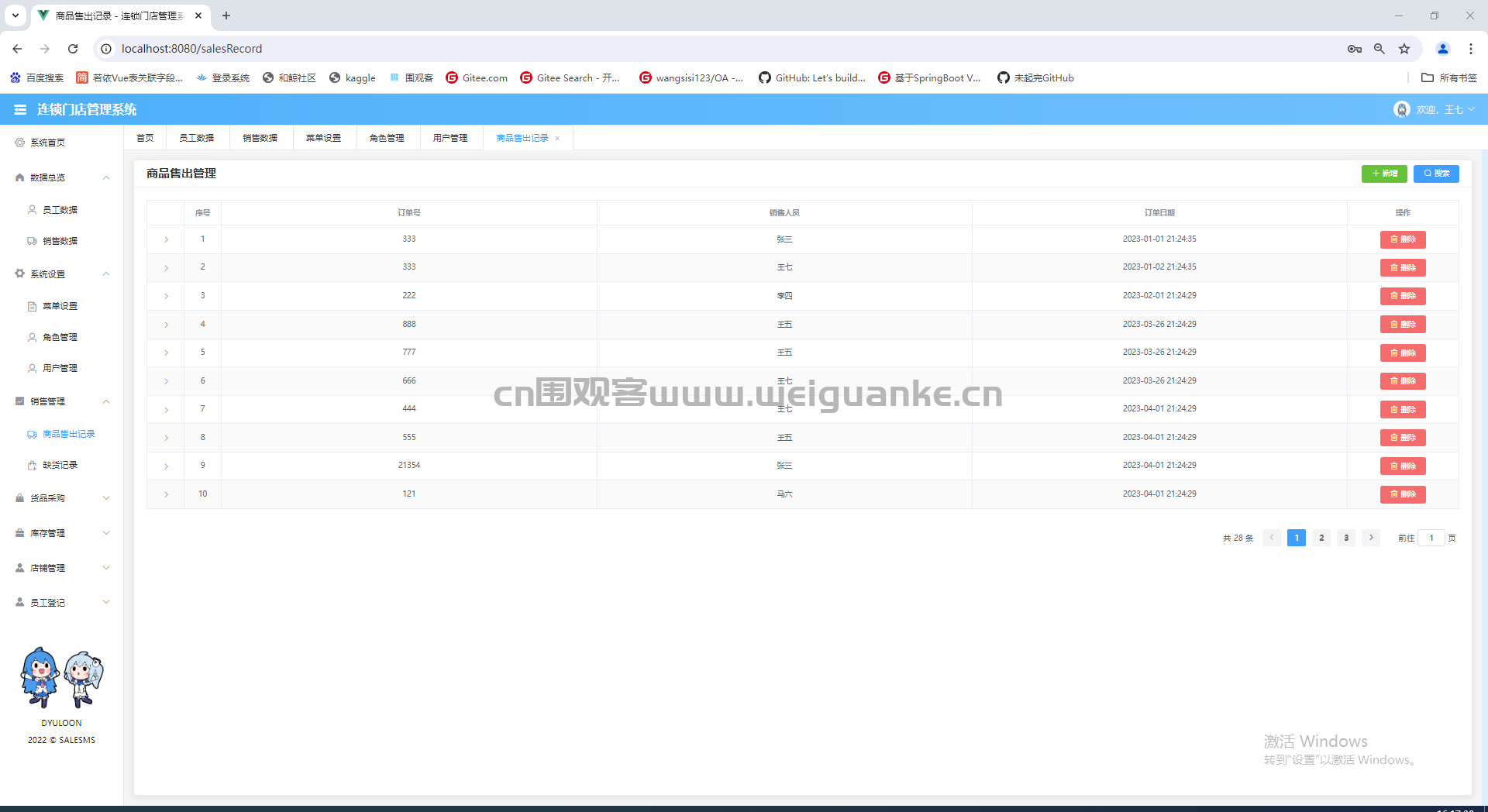Screen dimensions: 1488x812
Task: Delete the order 21354 row
Action: (1403, 466)
